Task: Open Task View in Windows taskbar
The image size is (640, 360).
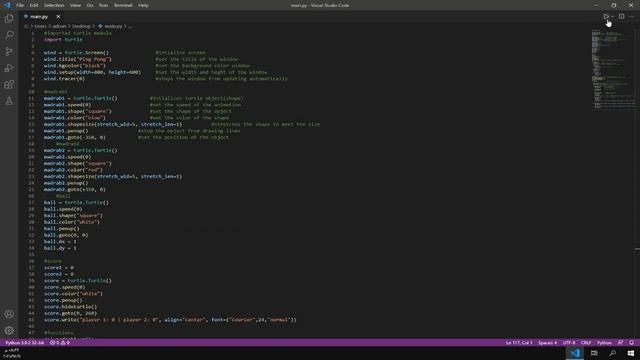Action: tap(594, 353)
